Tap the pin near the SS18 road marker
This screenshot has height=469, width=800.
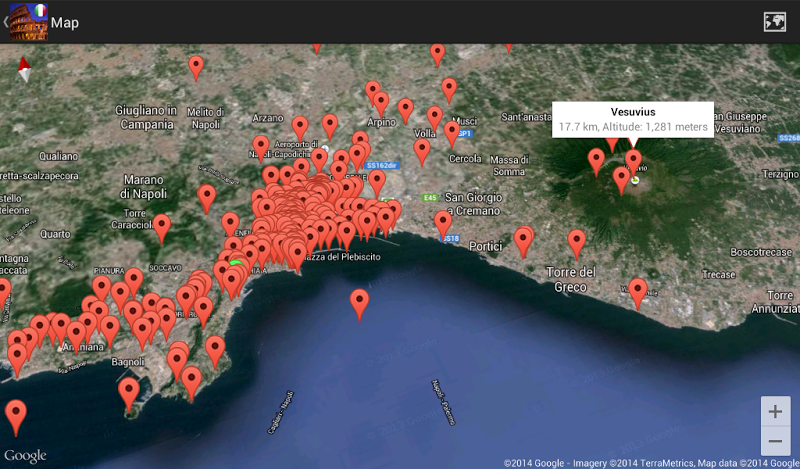point(443,225)
